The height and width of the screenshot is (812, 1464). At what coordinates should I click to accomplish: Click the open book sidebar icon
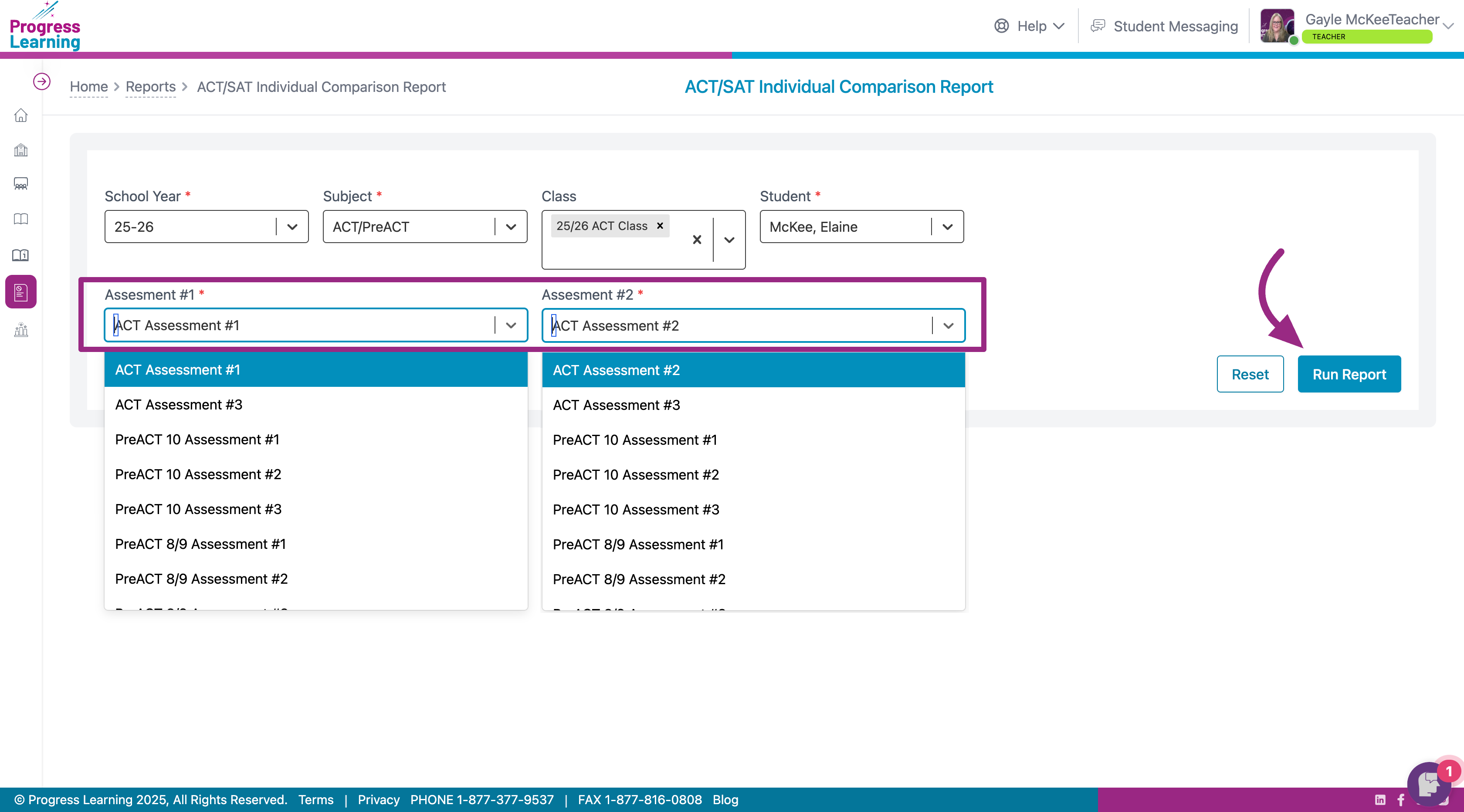point(21,220)
